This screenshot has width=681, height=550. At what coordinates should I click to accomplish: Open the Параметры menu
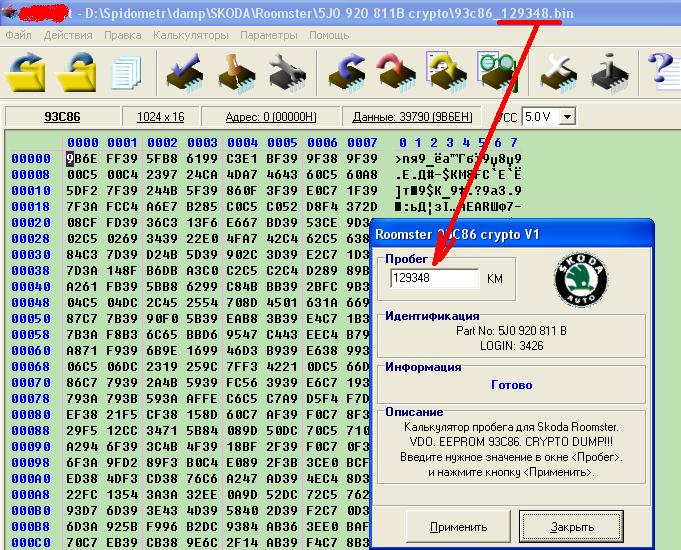[x=268, y=35]
